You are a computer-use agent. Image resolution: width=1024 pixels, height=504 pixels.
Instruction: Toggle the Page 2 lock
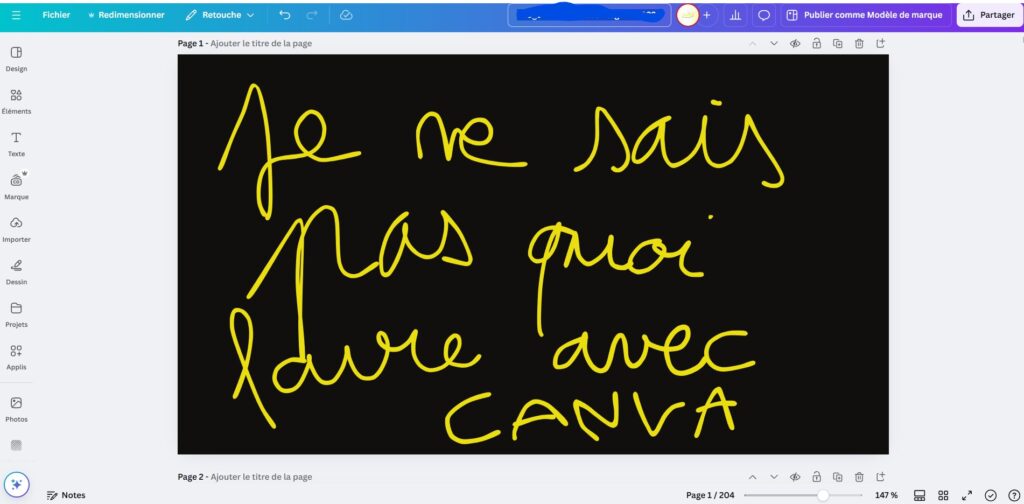pos(816,477)
